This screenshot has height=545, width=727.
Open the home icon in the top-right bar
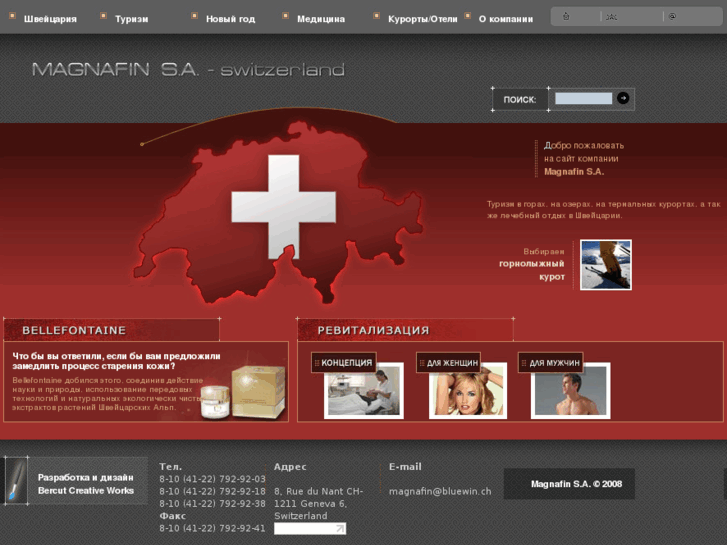[x=566, y=17]
